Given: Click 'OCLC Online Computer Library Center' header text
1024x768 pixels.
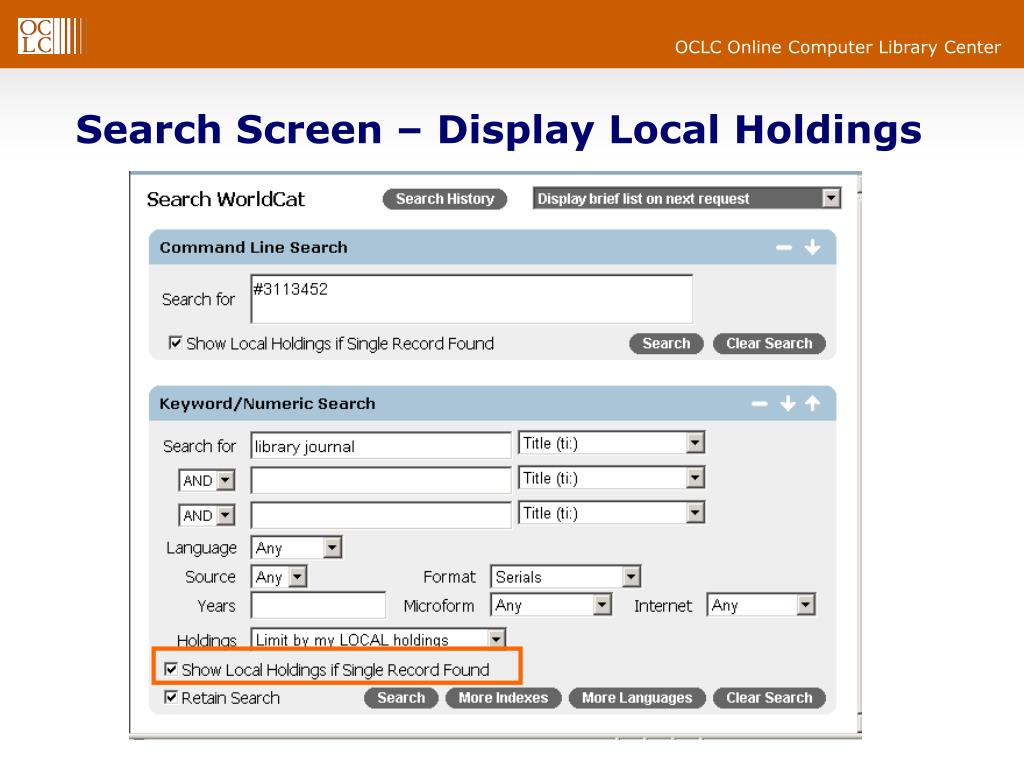Looking at the screenshot, I should tap(838, 47).
